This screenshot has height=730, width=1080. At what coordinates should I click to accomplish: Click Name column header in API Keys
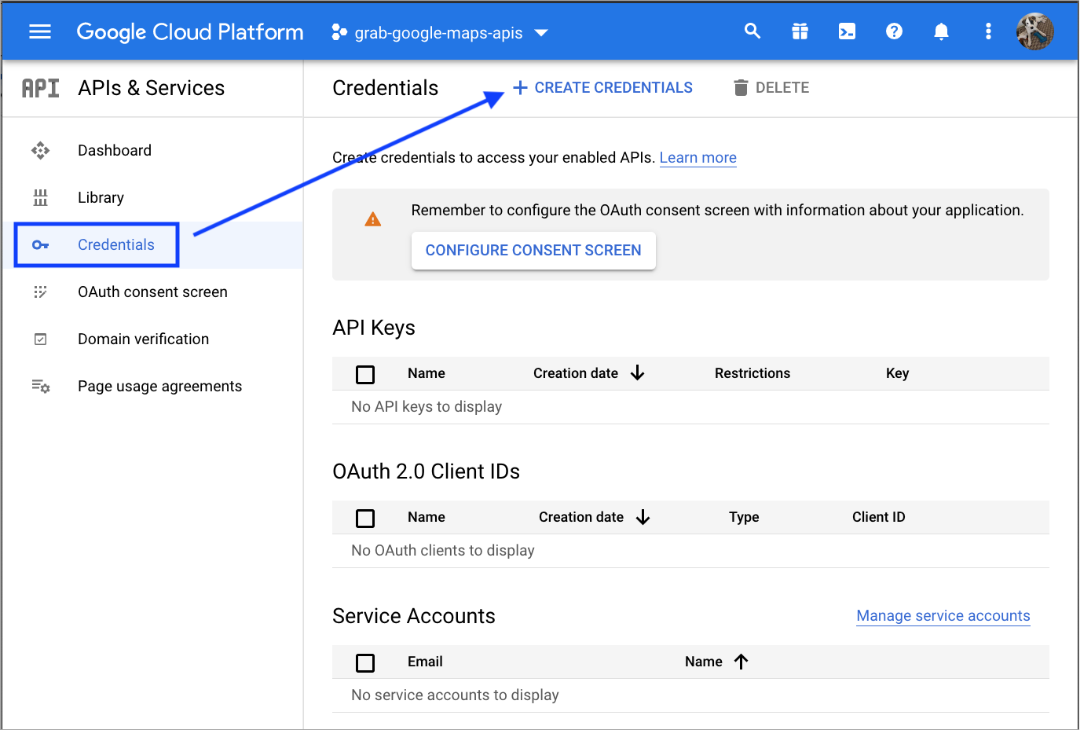pos(426,373)
